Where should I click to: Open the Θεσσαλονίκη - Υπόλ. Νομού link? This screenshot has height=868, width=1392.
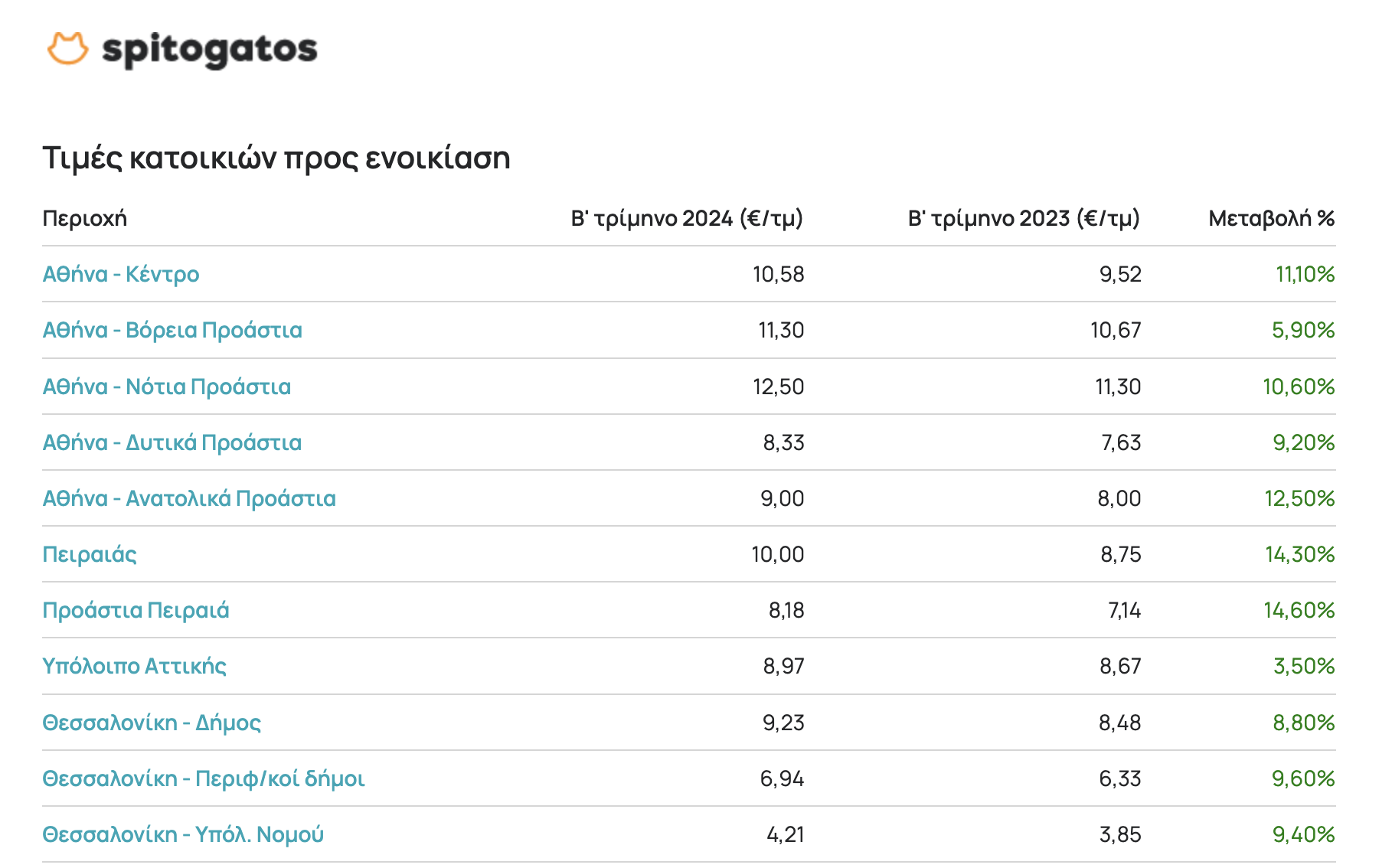(x=183, y=834)
